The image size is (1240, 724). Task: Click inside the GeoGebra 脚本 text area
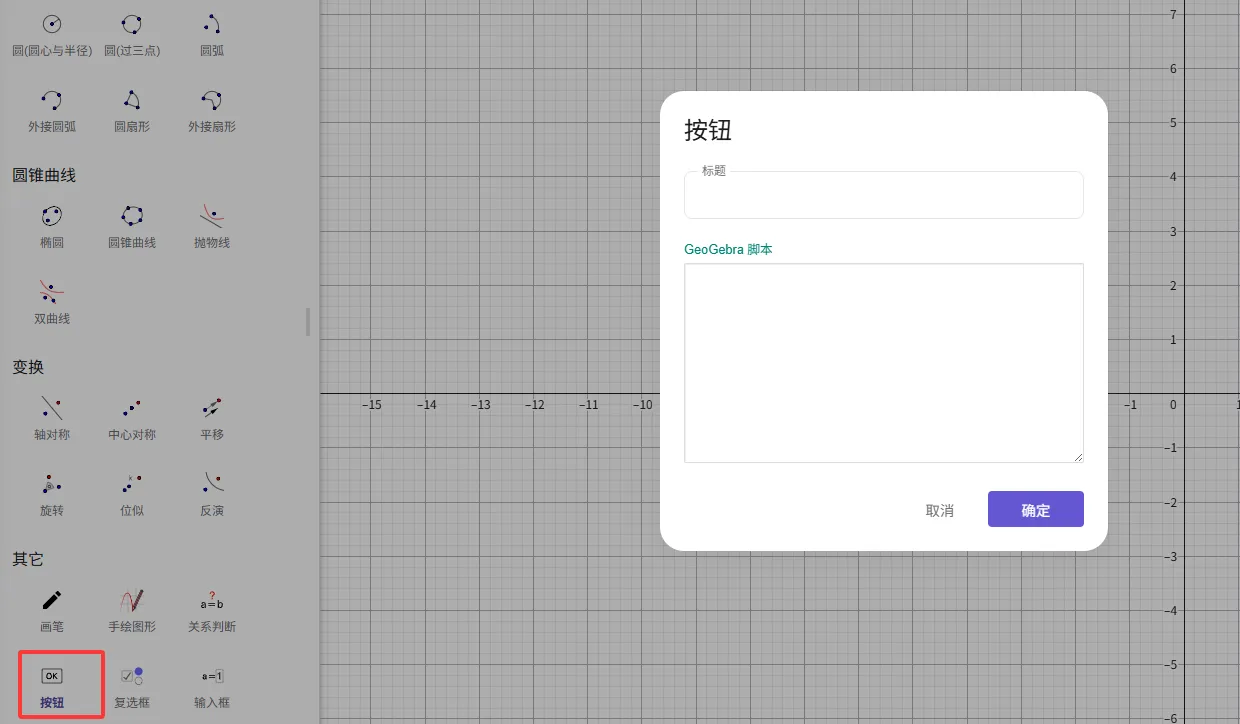[x=883, y=362]
